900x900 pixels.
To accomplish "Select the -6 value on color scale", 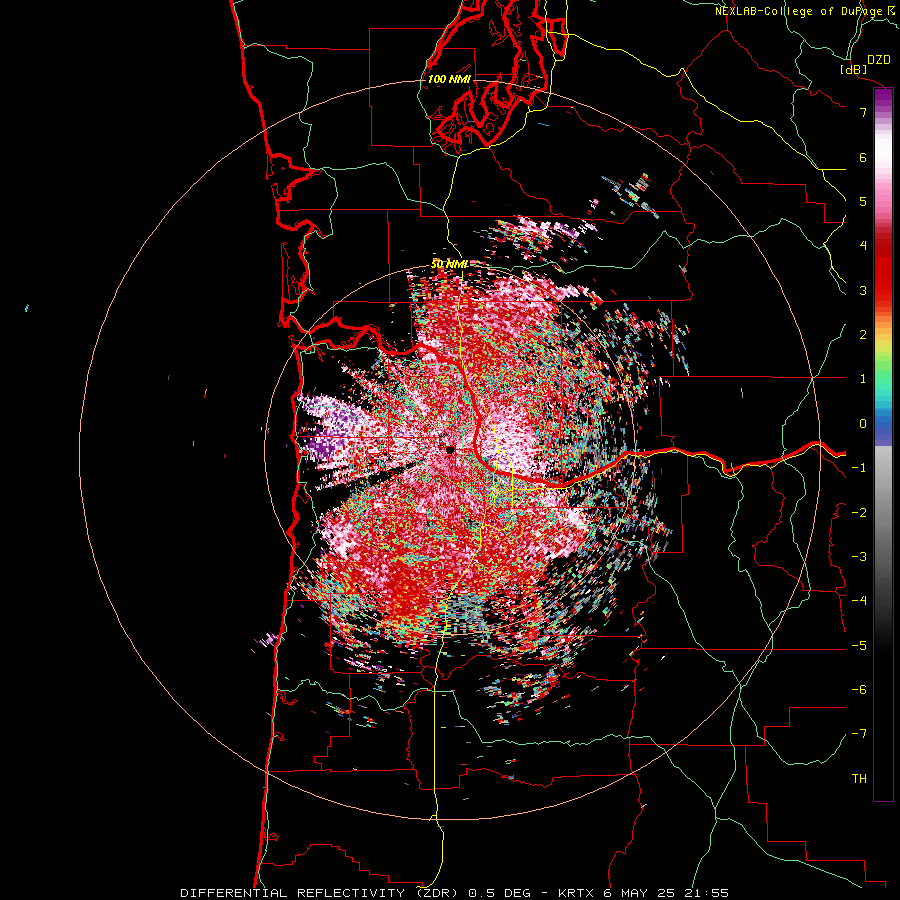I will (859, 690).
